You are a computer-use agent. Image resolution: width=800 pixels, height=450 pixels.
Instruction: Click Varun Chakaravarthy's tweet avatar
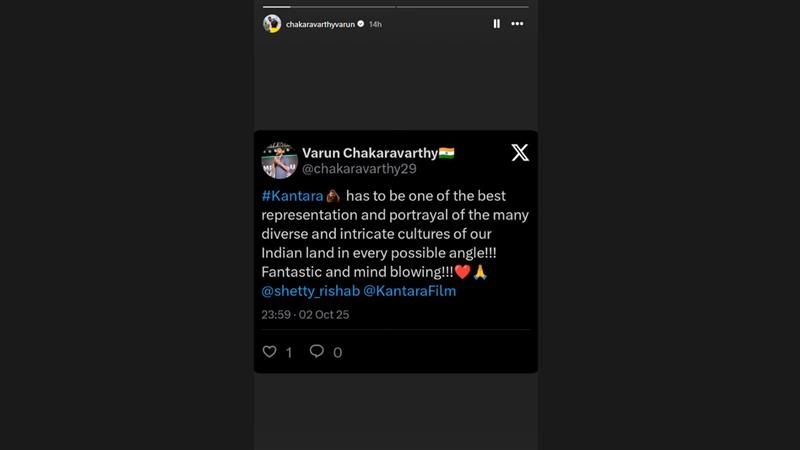coord(280,160)
